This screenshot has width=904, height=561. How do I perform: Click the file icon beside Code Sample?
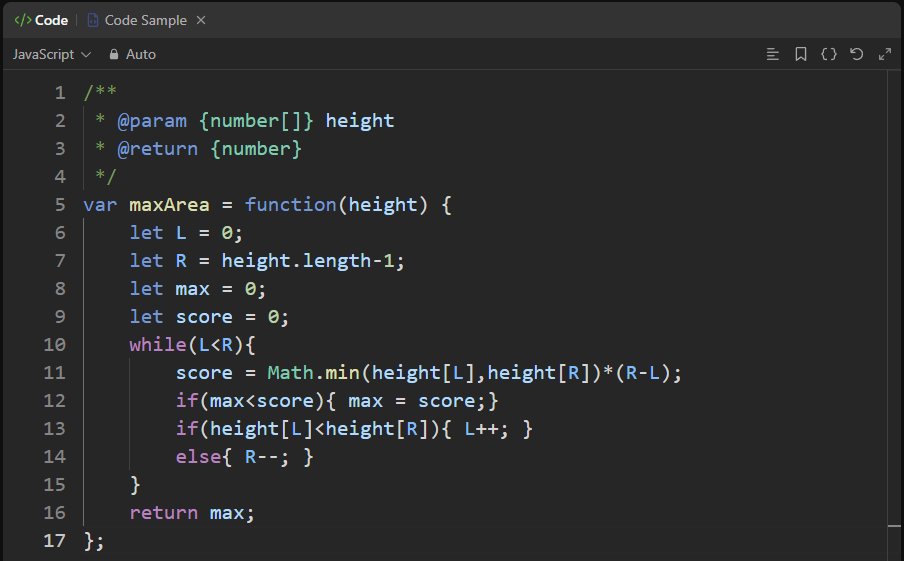pos(92,20)
